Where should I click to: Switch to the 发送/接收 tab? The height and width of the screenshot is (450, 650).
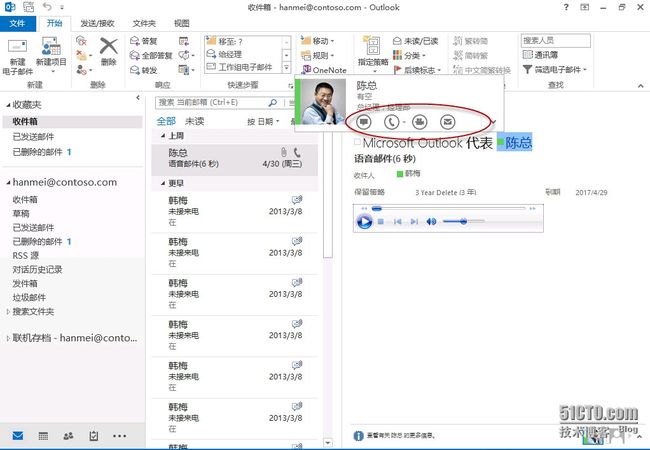(x=97, y=24)
